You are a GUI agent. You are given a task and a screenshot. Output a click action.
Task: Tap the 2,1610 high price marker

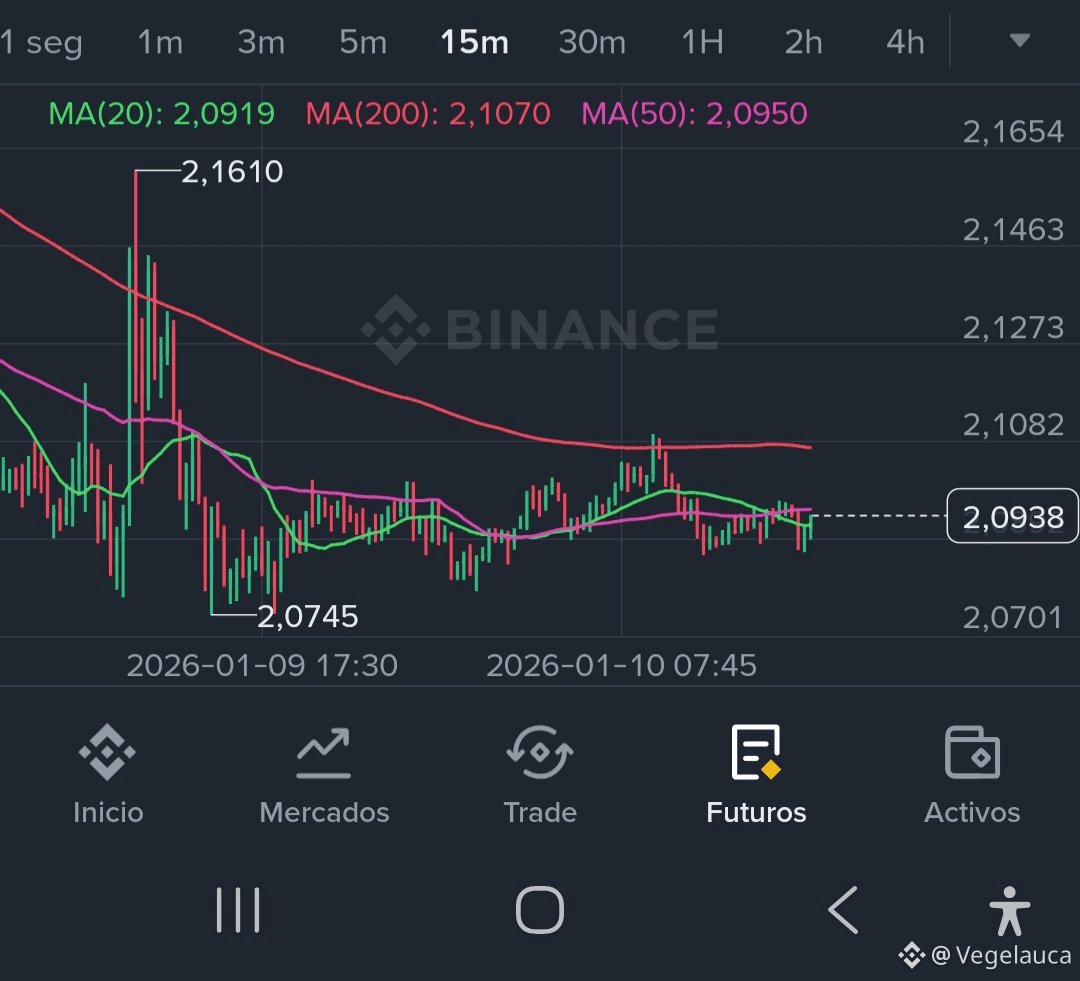point(232,173)
